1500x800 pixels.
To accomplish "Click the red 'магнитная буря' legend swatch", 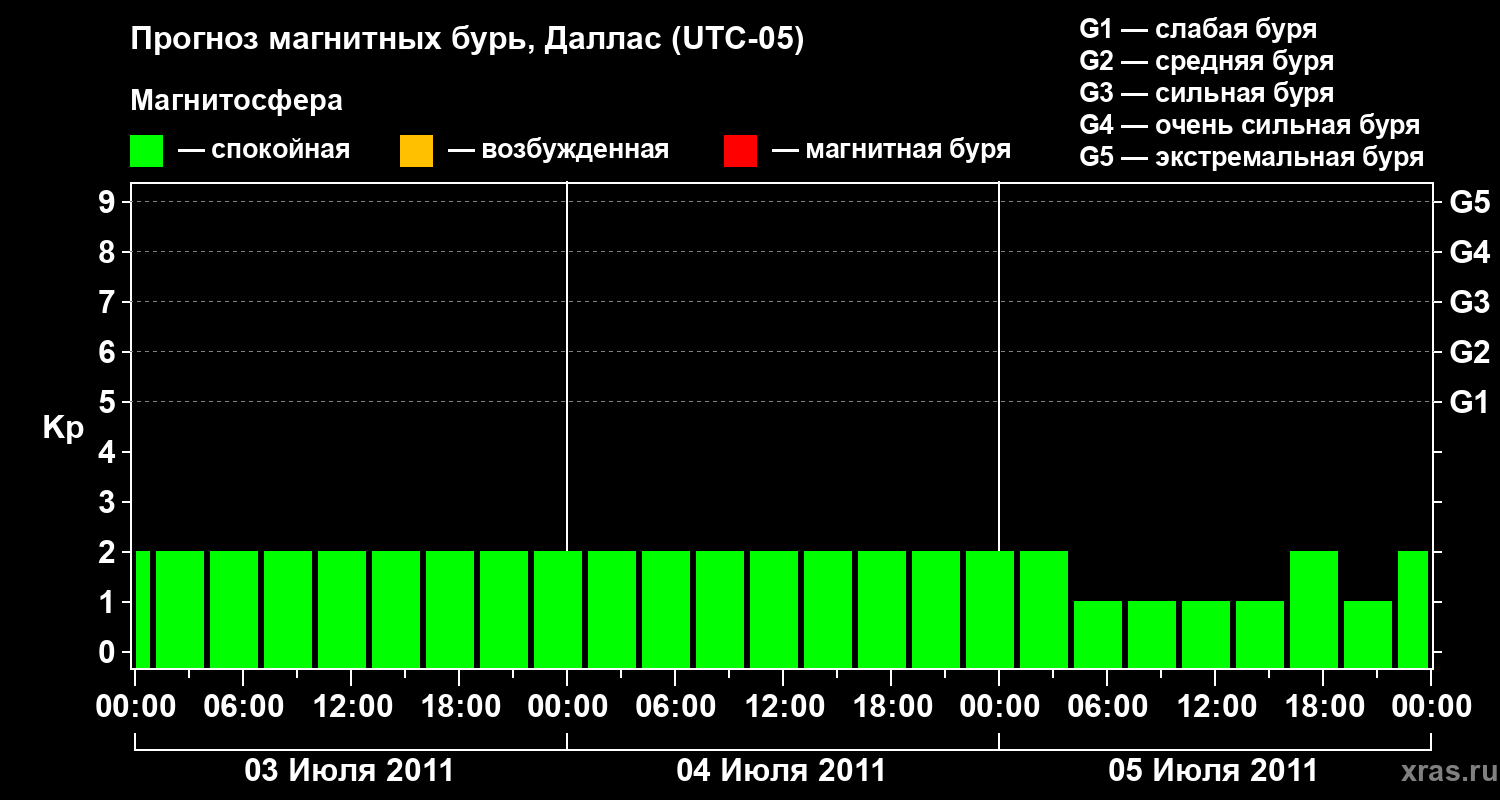I will point(740,151).
